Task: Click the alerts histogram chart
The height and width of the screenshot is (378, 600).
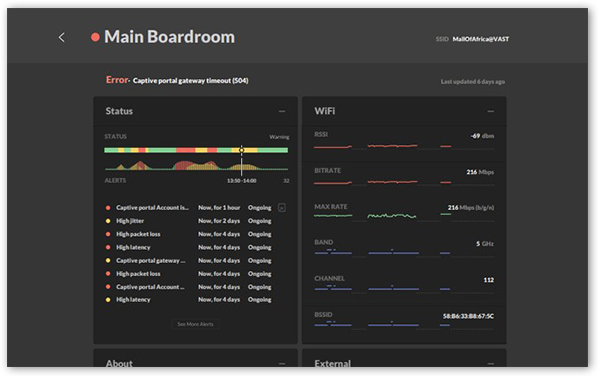Action: tap(196, 165)
